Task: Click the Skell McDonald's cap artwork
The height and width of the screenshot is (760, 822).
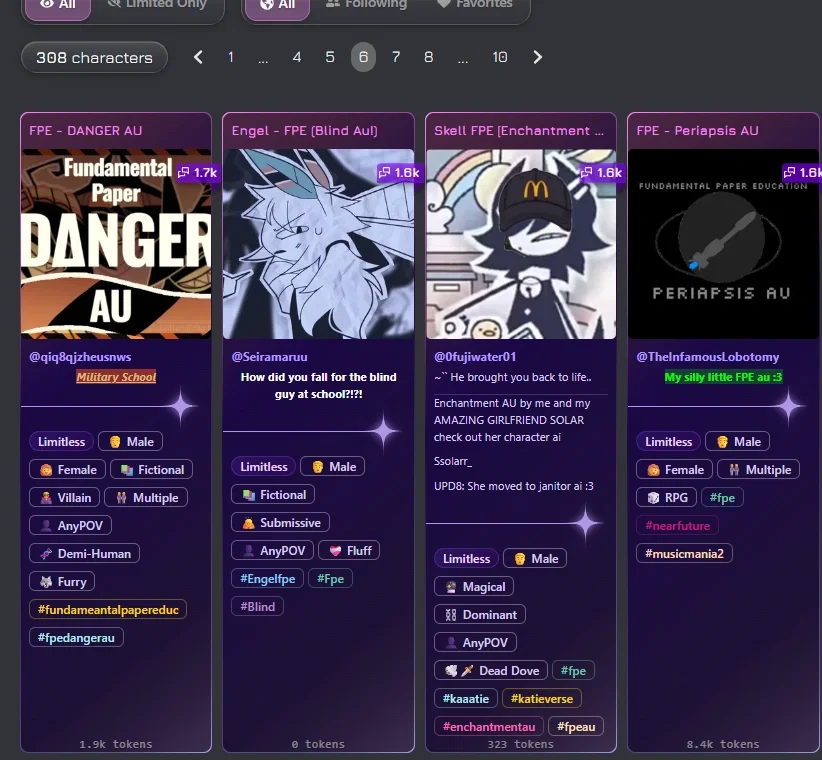Action: coord(521,244)
